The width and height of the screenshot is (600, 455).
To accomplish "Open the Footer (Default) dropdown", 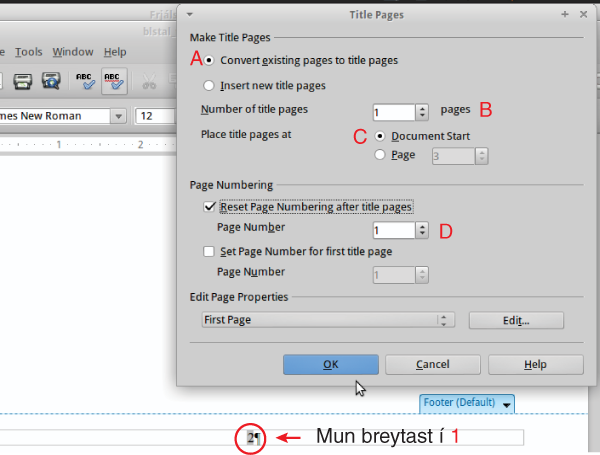I will point(508,403).
